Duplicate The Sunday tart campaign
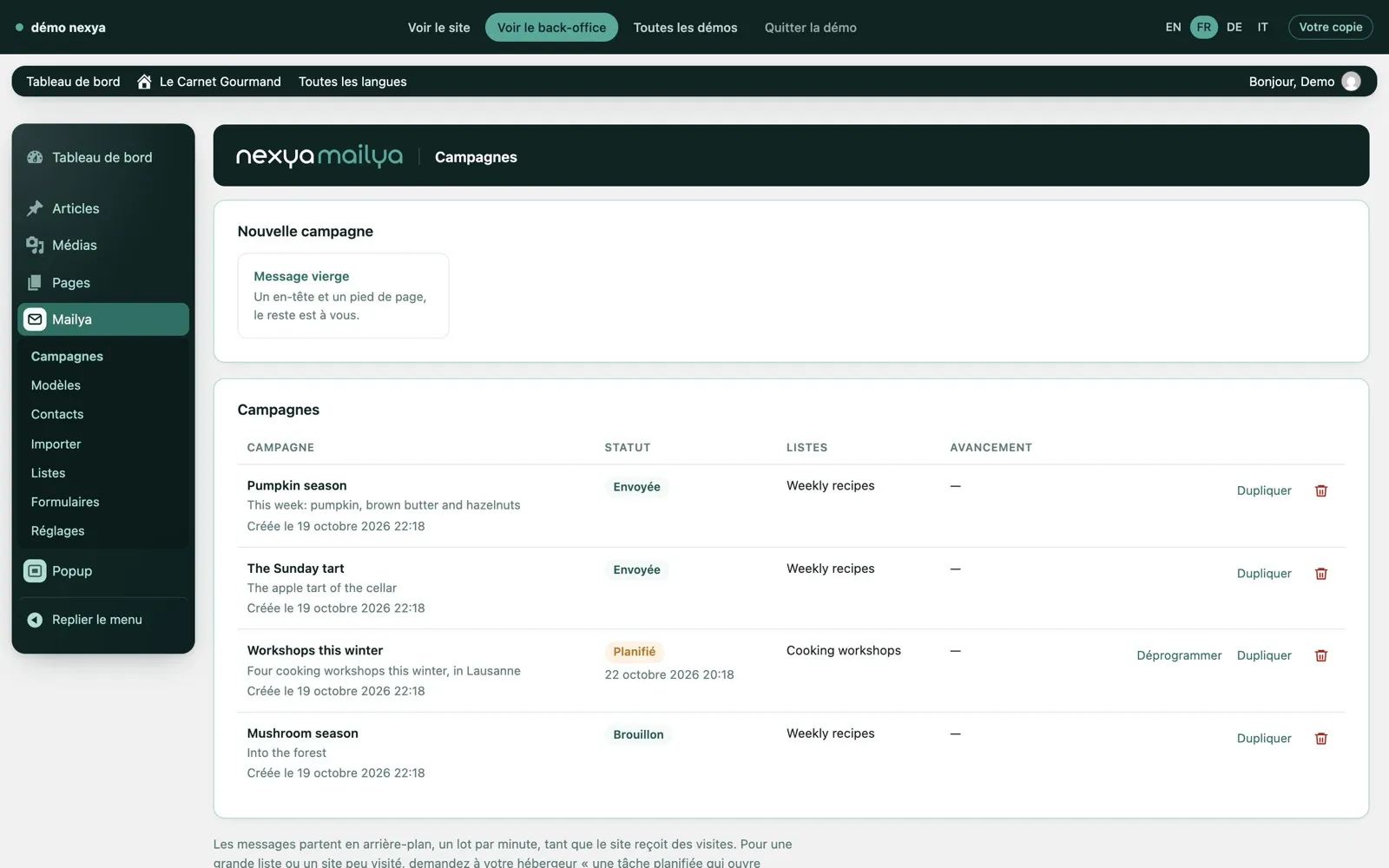The width and height of the screenshot is (1389, 868). [x=1264, y=574]
